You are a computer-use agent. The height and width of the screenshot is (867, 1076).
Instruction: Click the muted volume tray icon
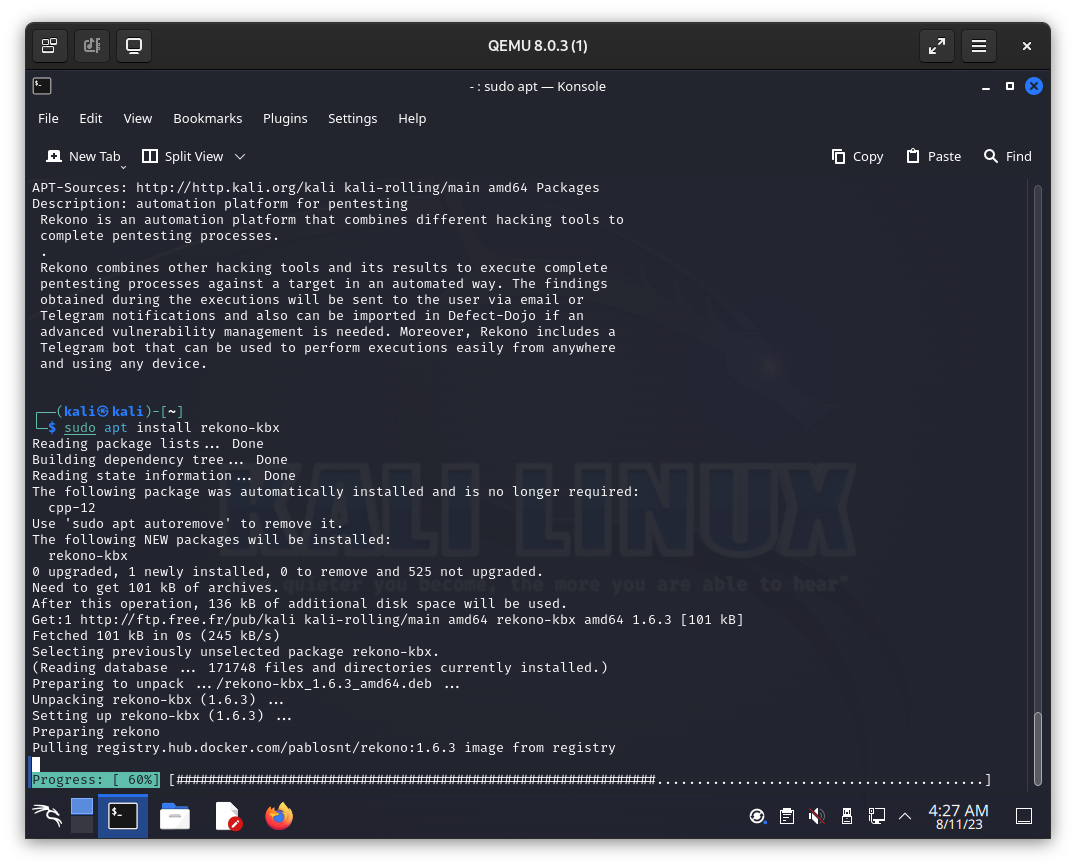pos(816,816)
